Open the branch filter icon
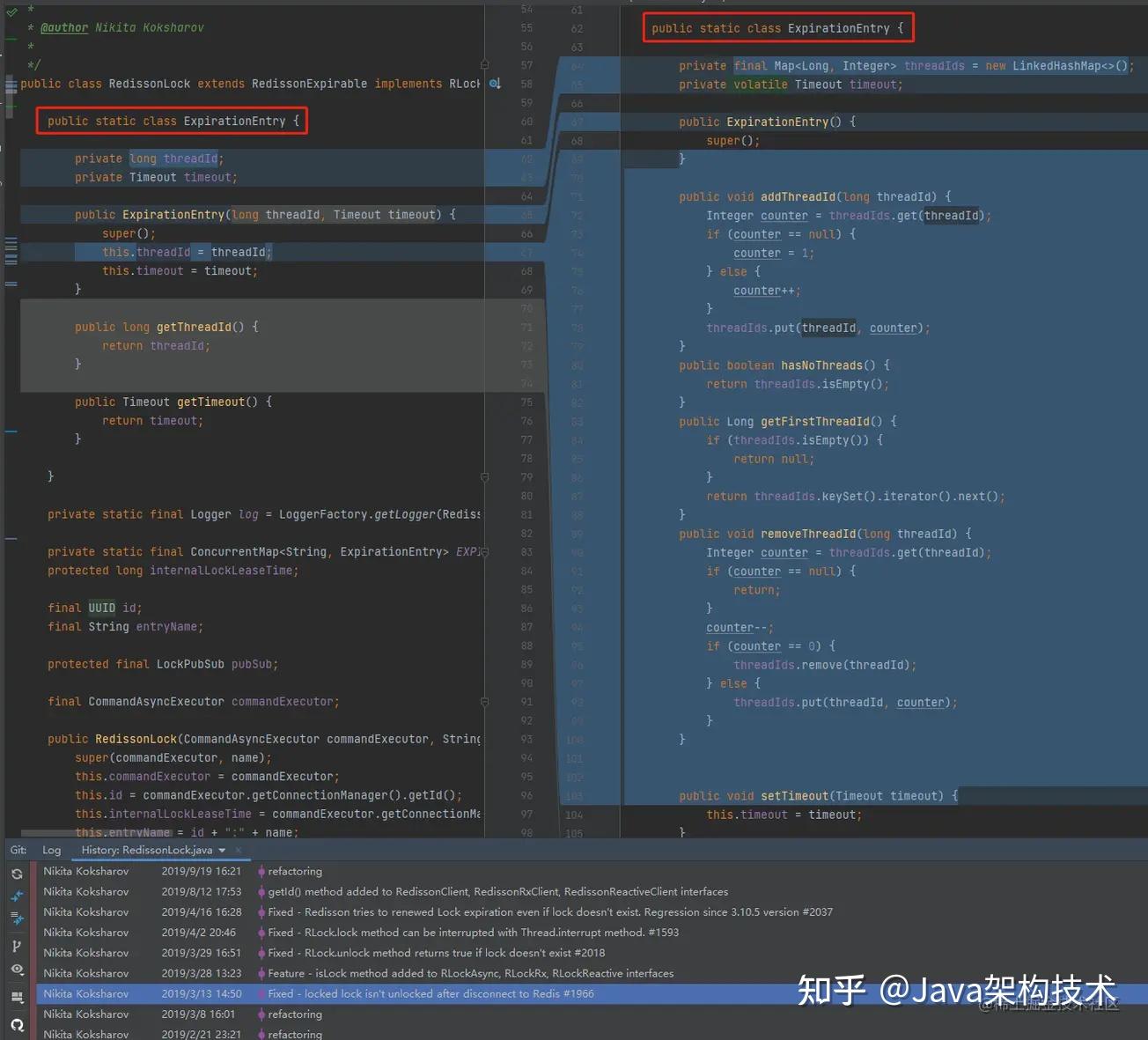This screenshot has width=1148, height=1040. (x=17, y=945)
